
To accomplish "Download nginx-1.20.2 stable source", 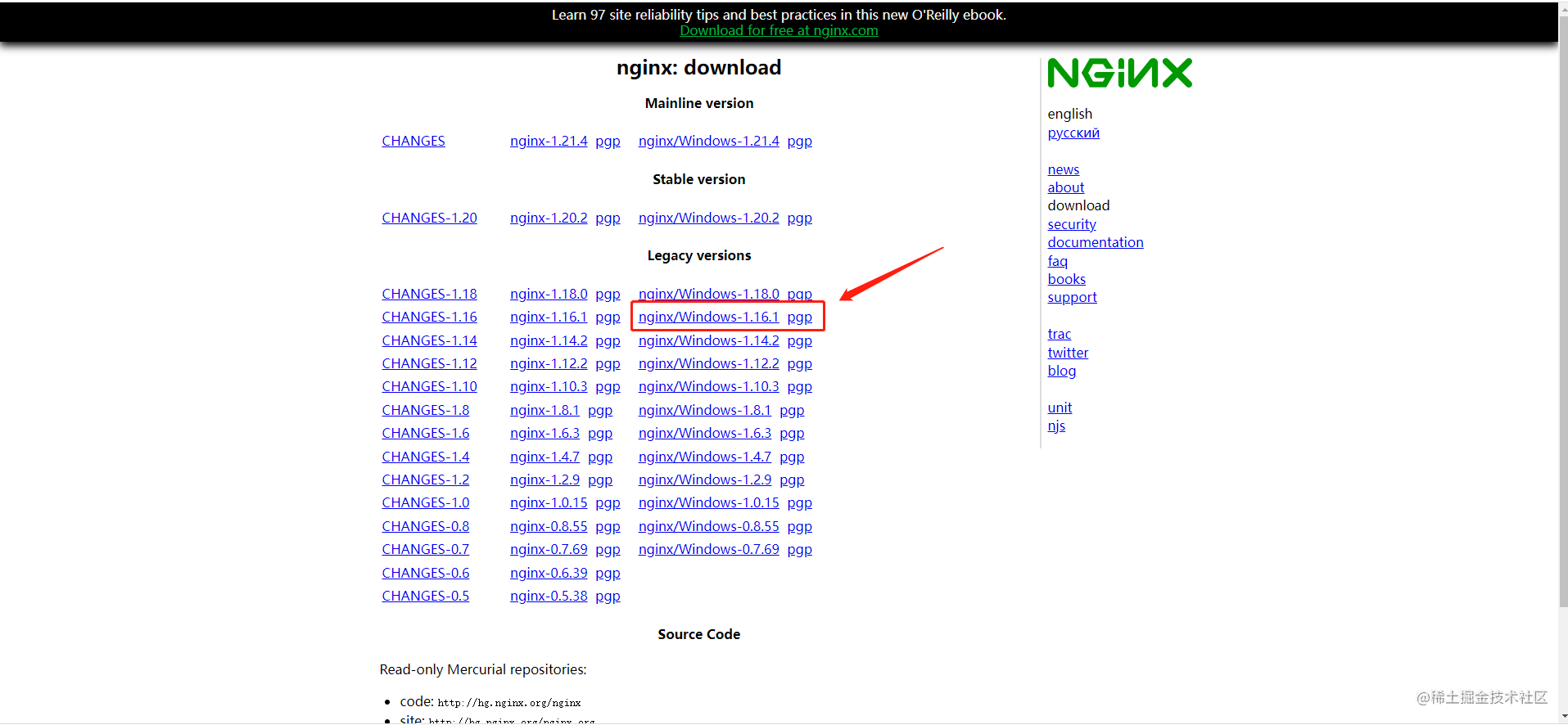I will (549, 218).
